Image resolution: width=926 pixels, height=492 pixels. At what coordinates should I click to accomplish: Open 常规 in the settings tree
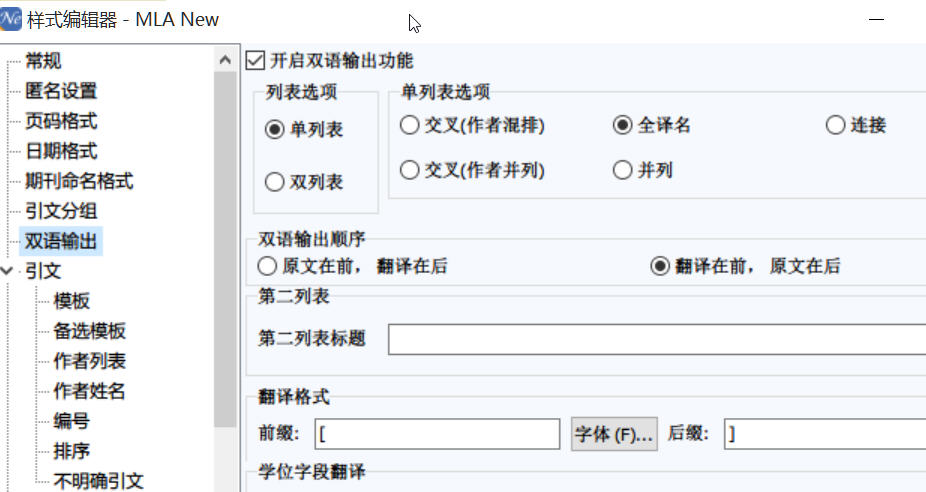(x=43, y=60)
